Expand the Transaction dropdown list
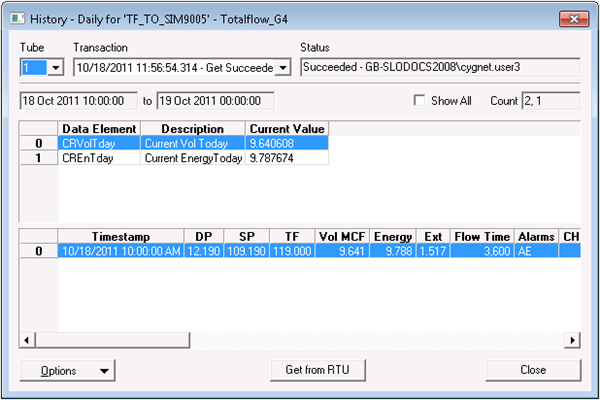This screenshot has height=400, width=600. coord(283,68)
